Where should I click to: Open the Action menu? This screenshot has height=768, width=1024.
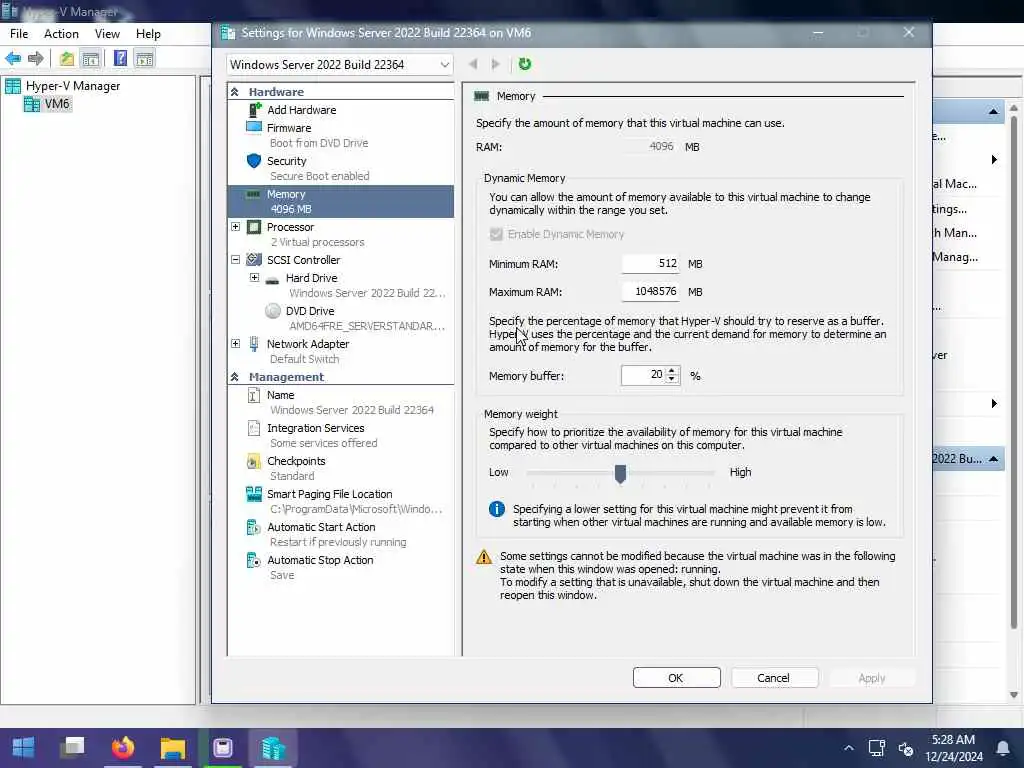point(61,34)
